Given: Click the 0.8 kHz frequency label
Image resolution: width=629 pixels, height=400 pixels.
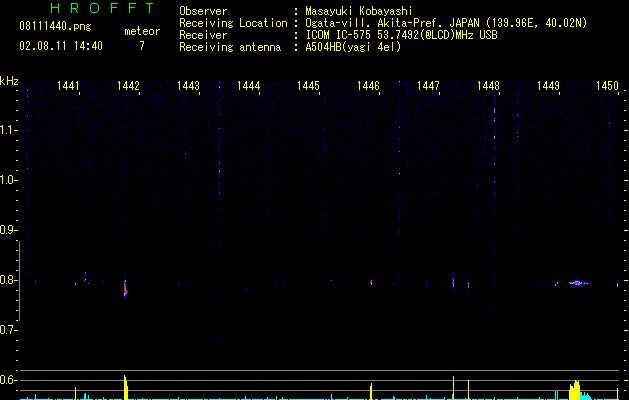Looking at the screenshot, I should (8, 280).
